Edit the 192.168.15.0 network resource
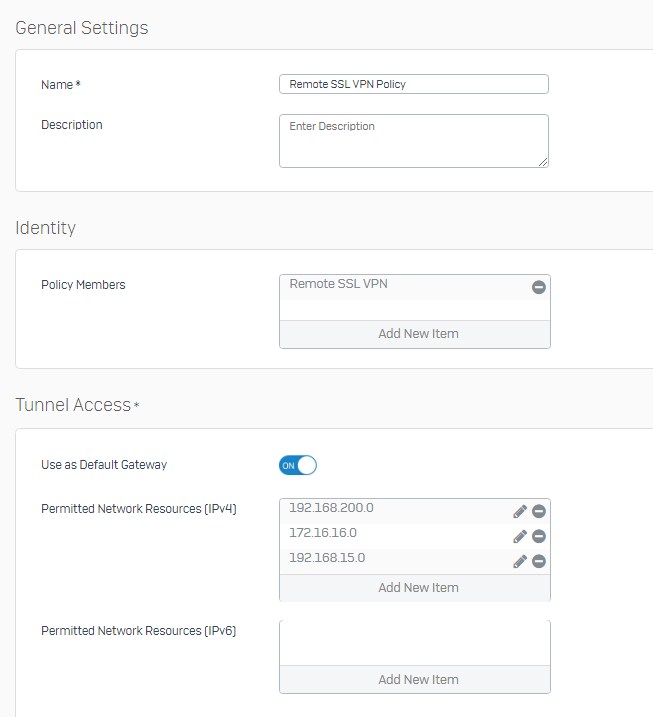The height and width of the screenshot is (717, 653). click(x=520, y=562)
